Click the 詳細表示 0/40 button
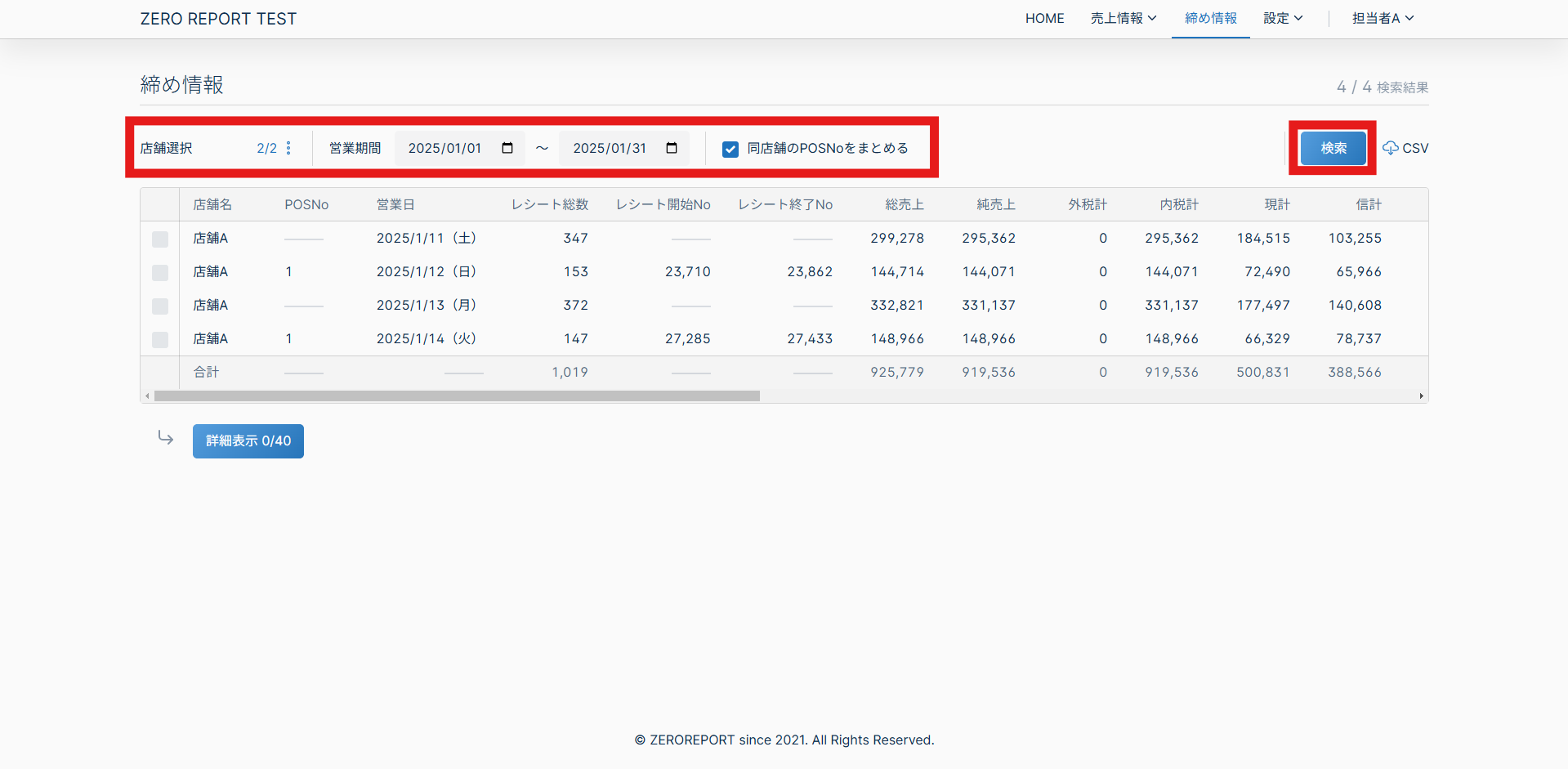 (248, 441)
